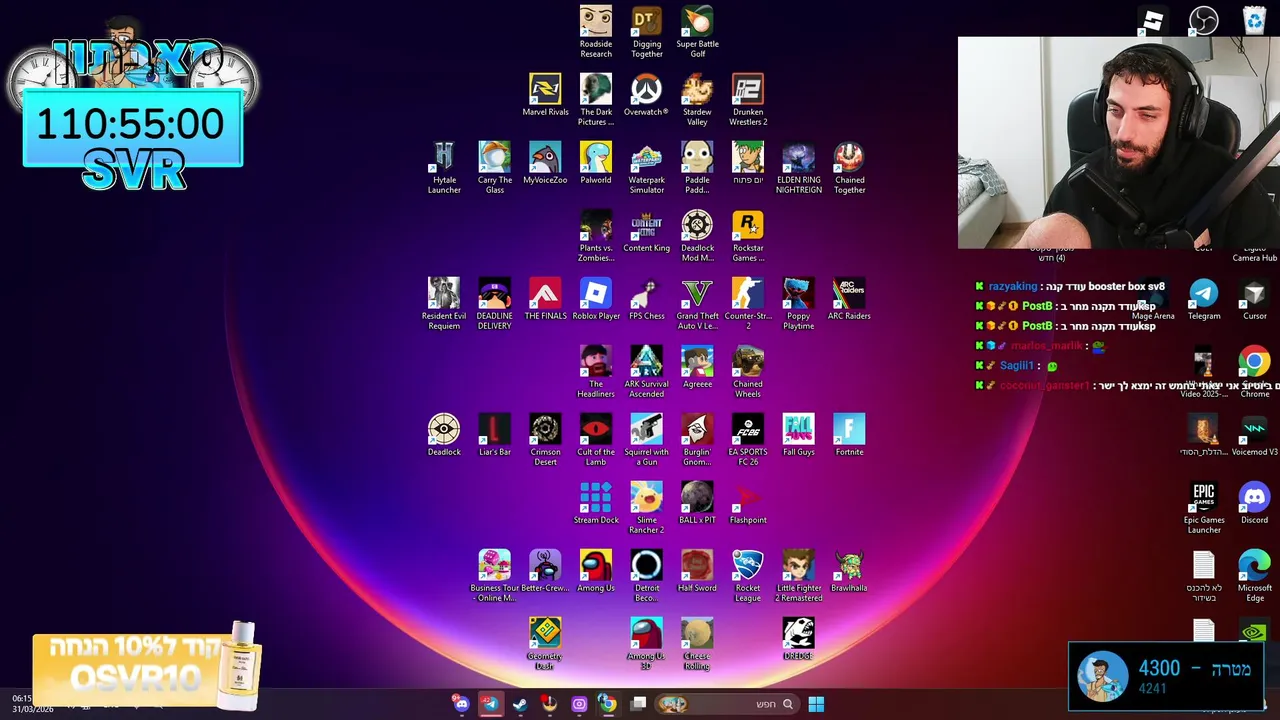This screenshot has height=720, width=1280.
Task: Launch the Rockstar Games Launcher shortcut
Action: pos(748,236)
